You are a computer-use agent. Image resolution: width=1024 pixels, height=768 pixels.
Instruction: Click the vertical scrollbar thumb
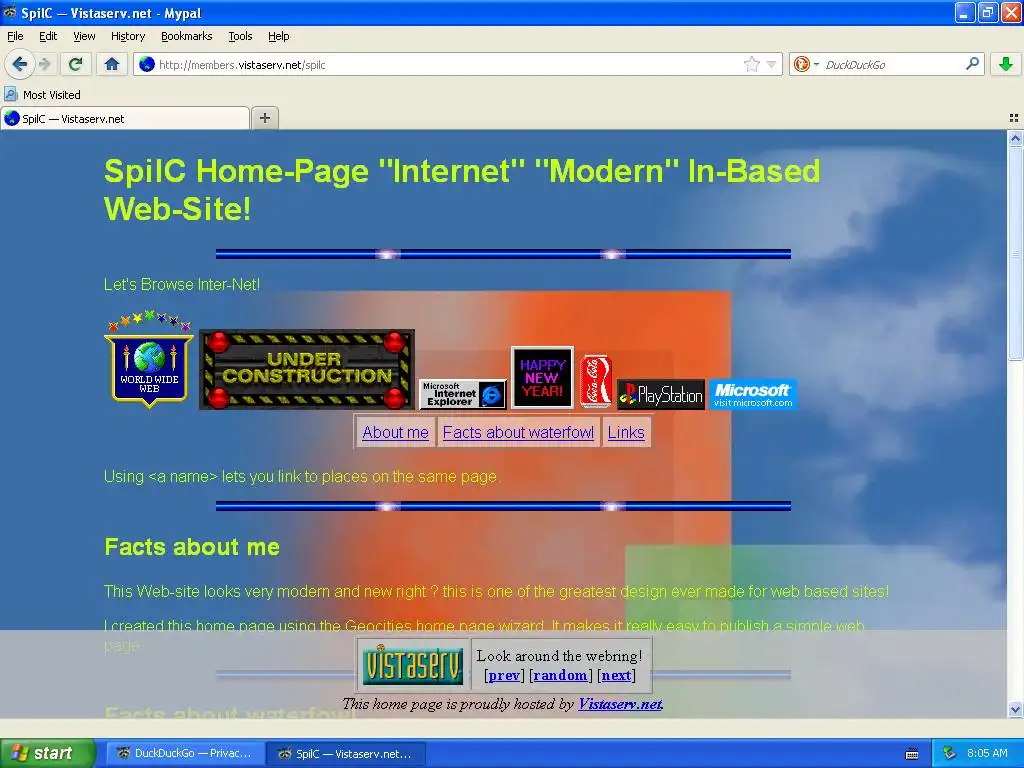[x=1015, y=253]
